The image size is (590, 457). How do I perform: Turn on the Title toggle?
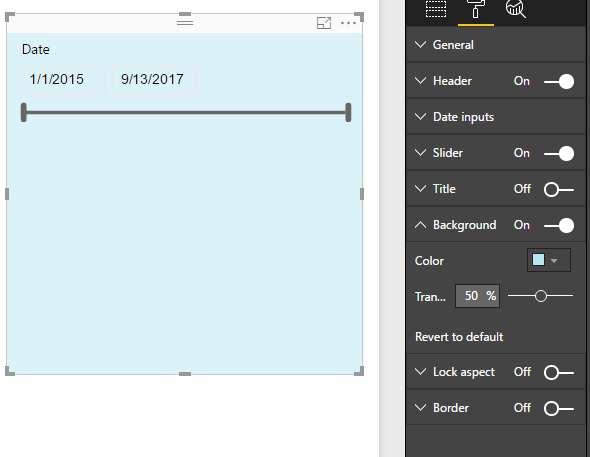pyautogui.click(x=559, y=190)
